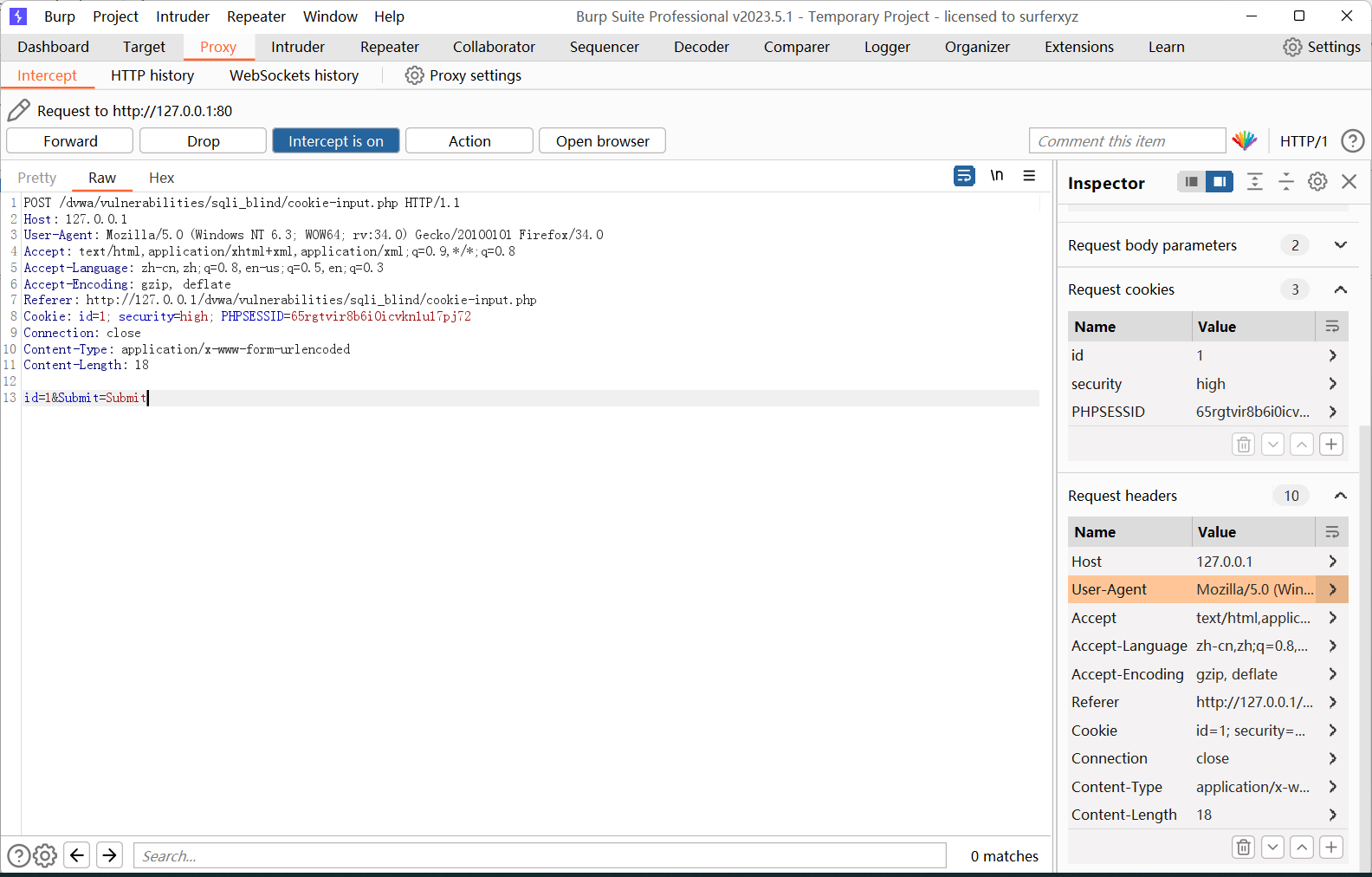Select the Referer header row
Viewport: 1372px width, 877px height.
(x=1207, y=702)
